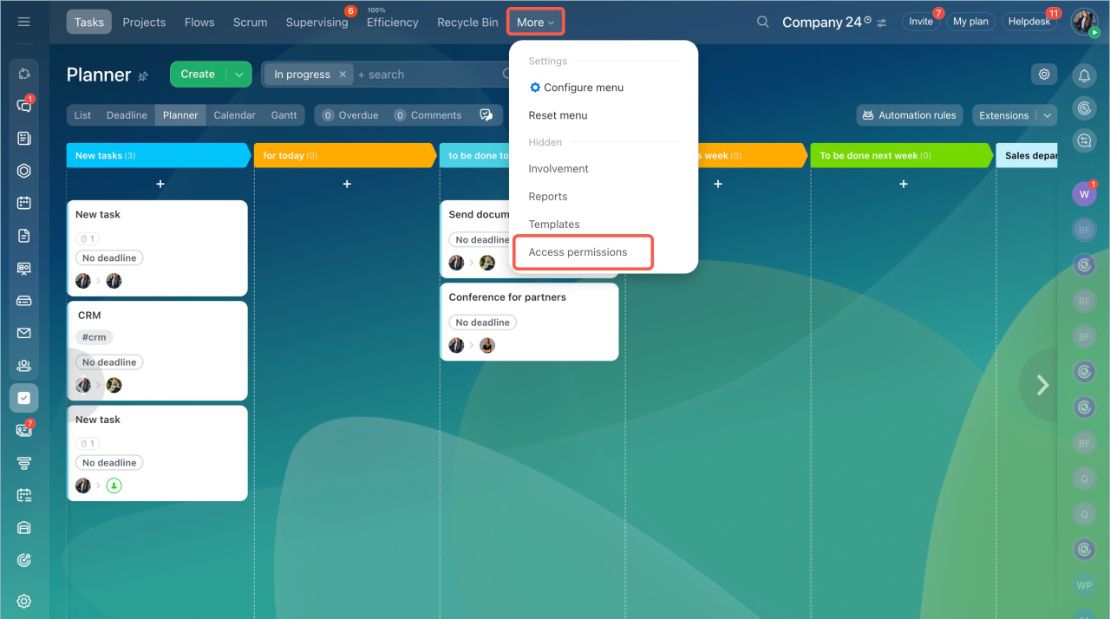Show next columns with right chevron
Viewport: 1110px width, 619px height.
tap(1042, 385)
